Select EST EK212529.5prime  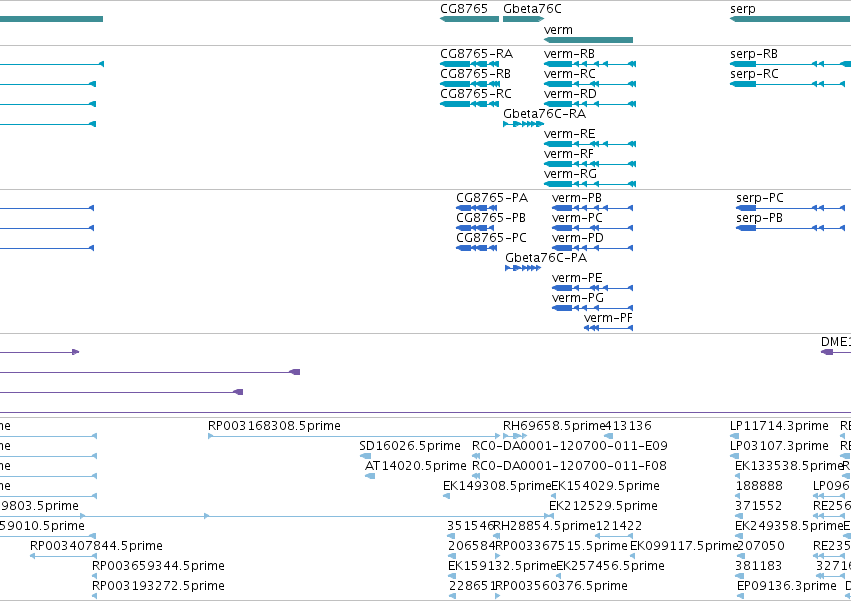[551, 516]
